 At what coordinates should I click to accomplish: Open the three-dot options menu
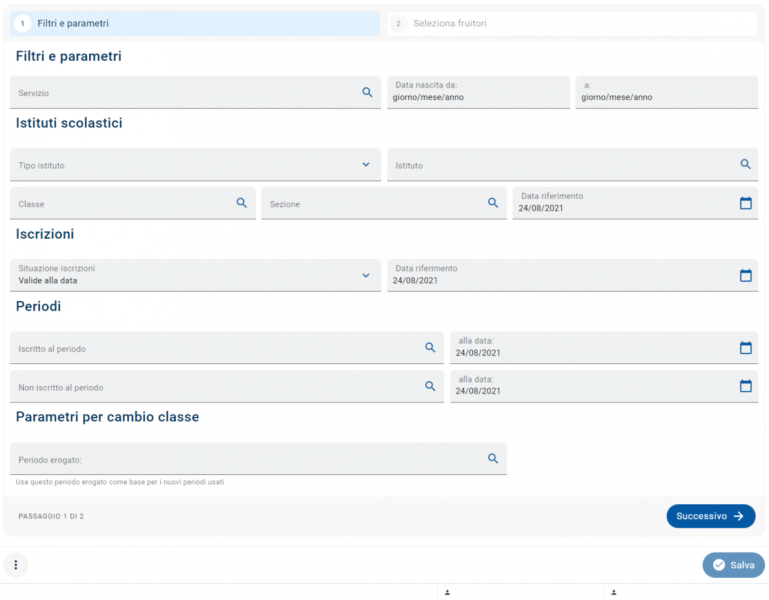16,565
